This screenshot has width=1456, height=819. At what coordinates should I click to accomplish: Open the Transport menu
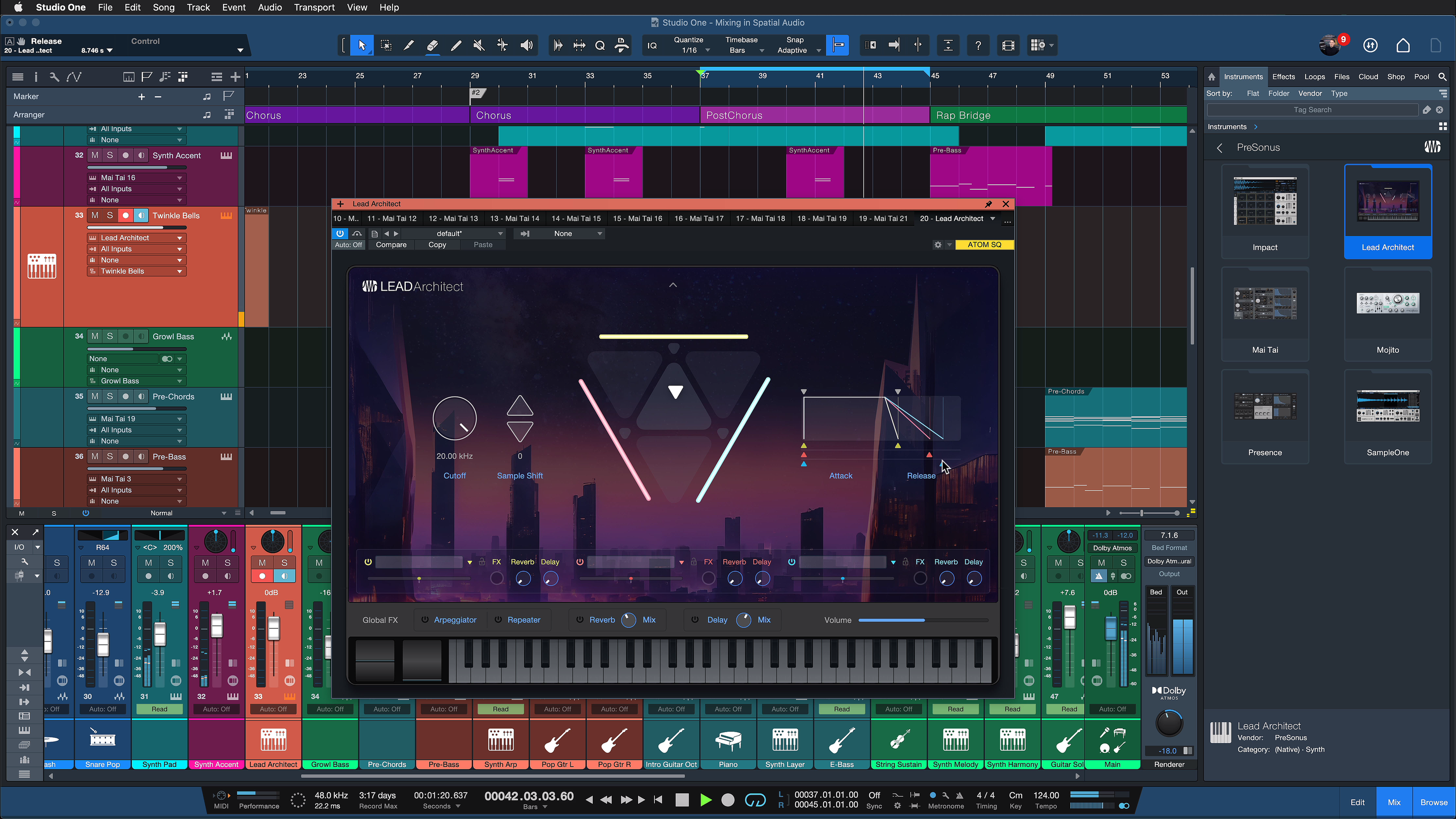(x=314, y=7)
